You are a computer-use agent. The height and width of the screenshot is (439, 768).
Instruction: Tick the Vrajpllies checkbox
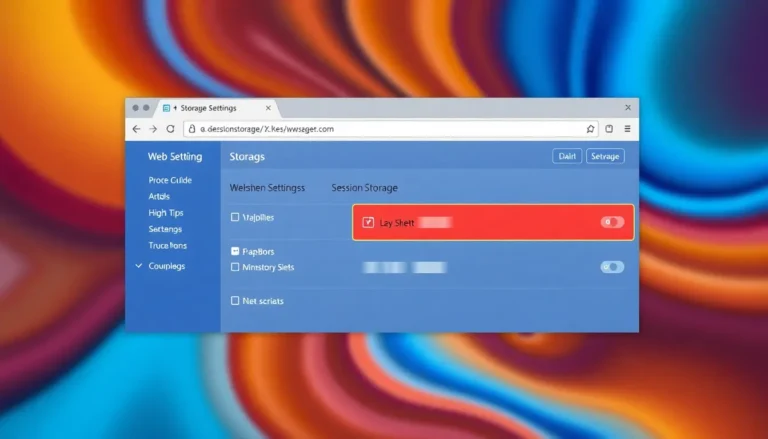coord(235,217)
